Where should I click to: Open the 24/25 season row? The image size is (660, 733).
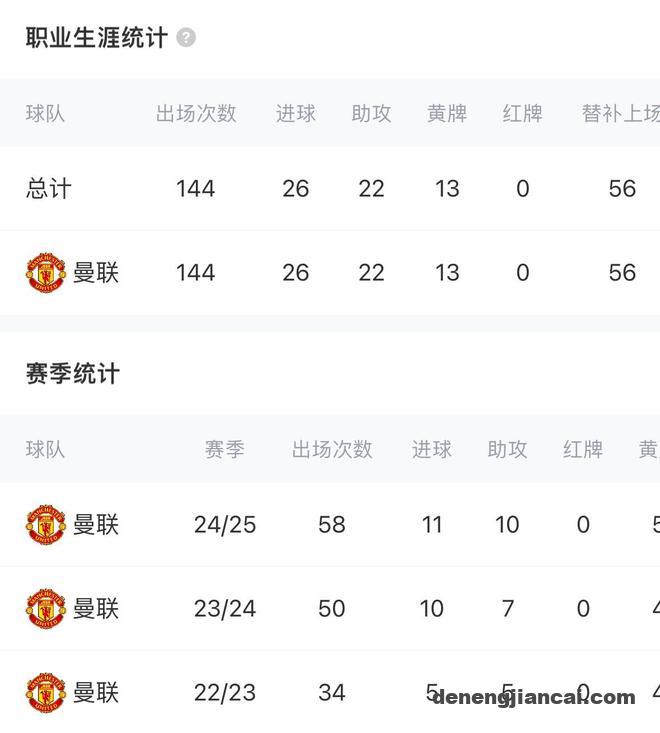coord(330,525)
